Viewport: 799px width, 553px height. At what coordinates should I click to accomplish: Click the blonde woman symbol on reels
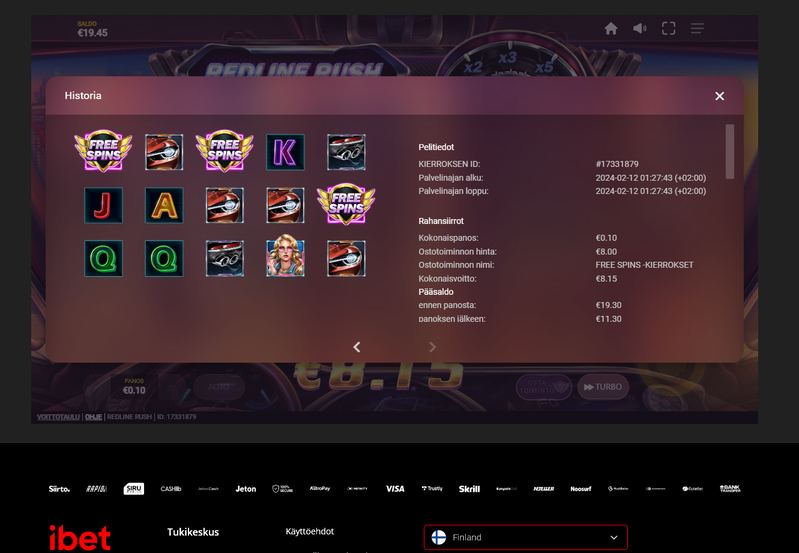click(x=285, y=257)
